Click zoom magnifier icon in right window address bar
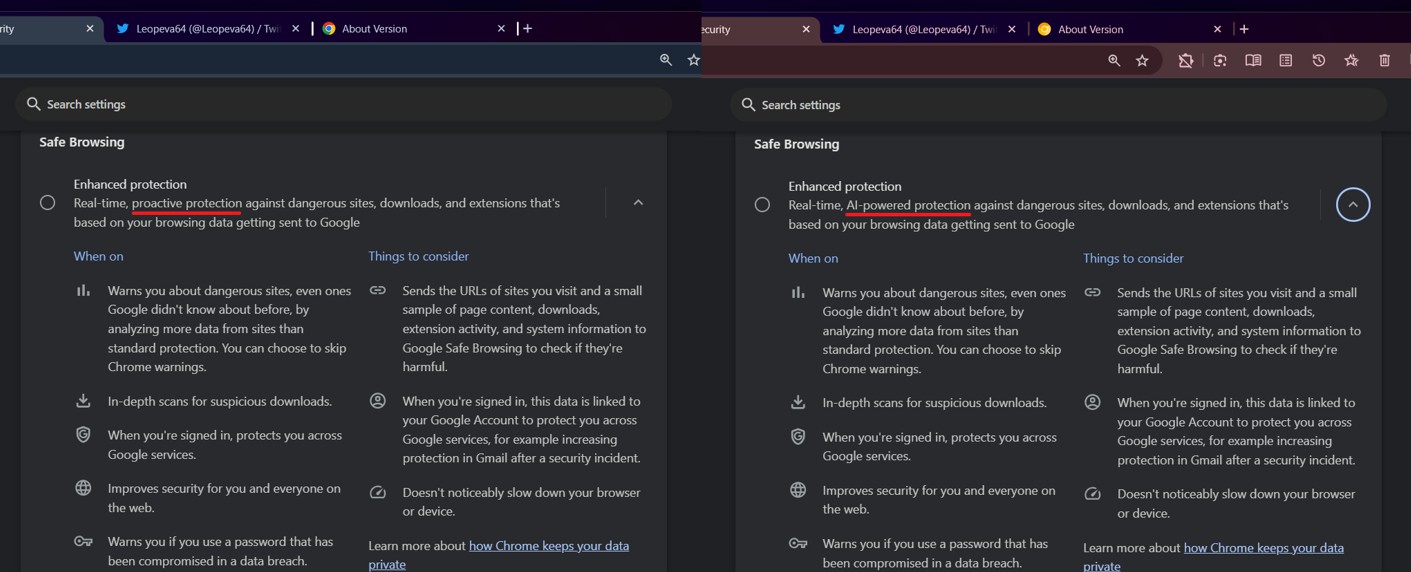The height and width of the screenshot is (572, 1411). point(1114,61)
